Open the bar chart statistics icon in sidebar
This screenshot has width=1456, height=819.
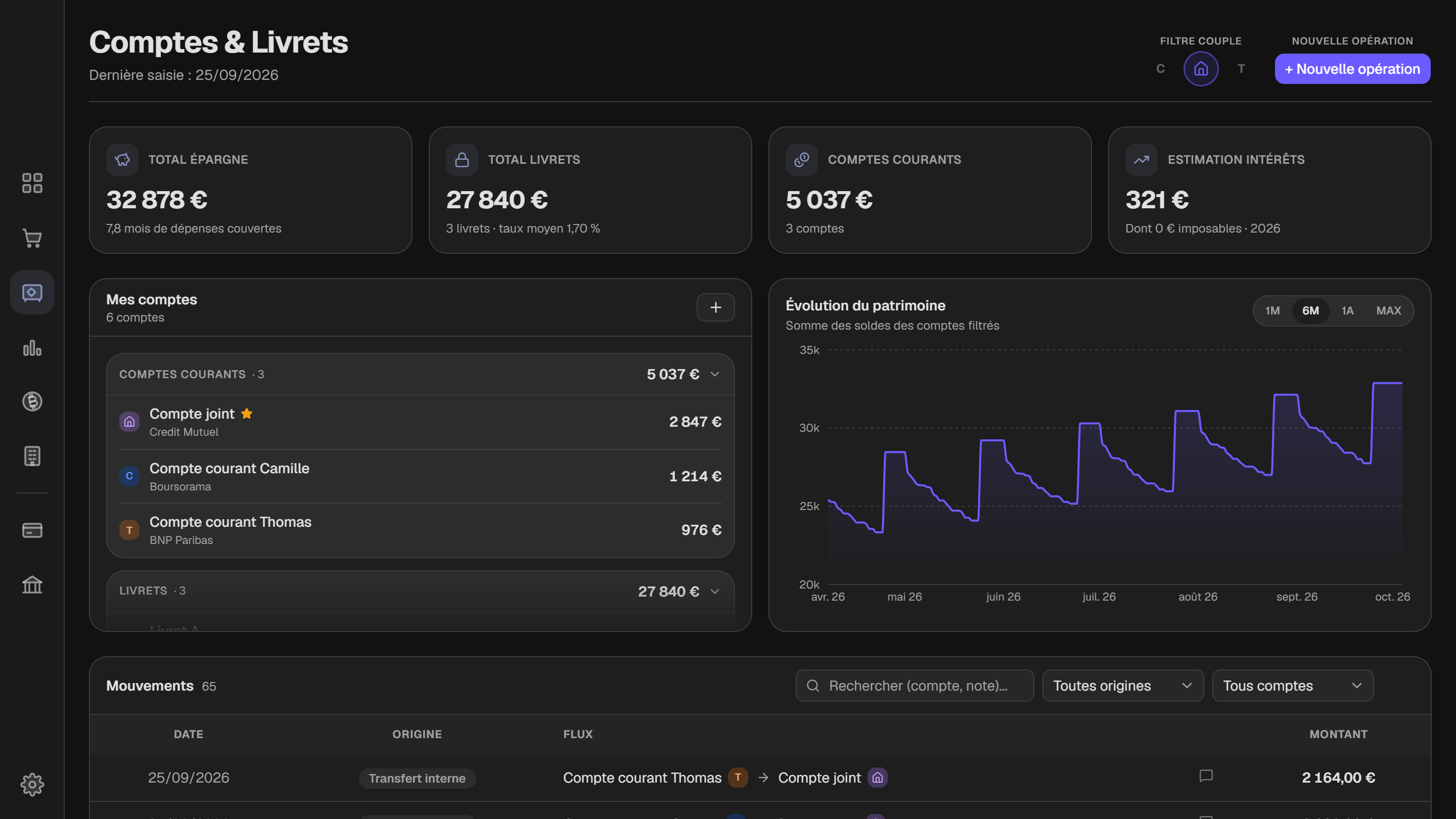coord(32,347)
